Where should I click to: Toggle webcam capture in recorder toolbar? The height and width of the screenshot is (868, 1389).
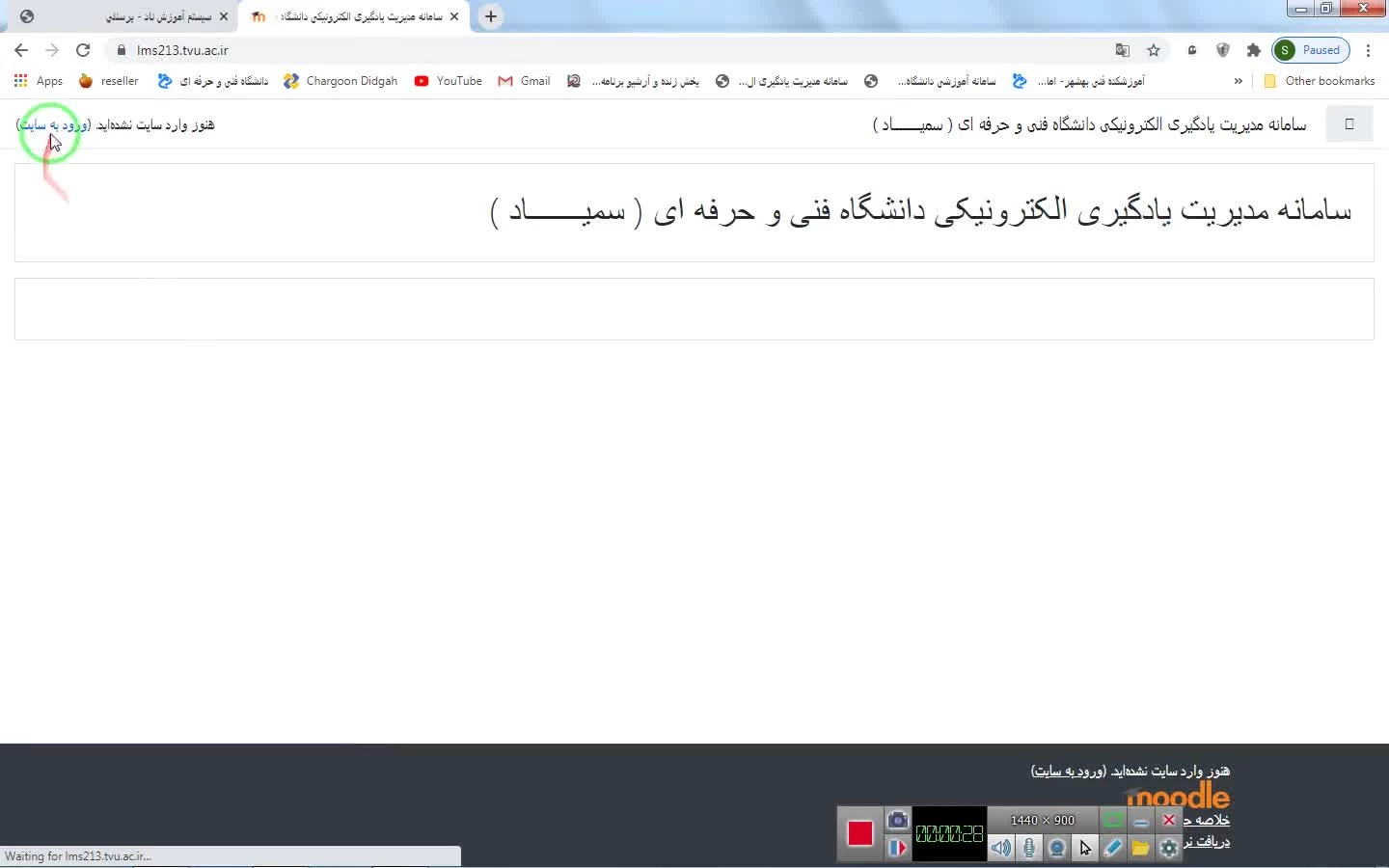[x=1057, y=848]
